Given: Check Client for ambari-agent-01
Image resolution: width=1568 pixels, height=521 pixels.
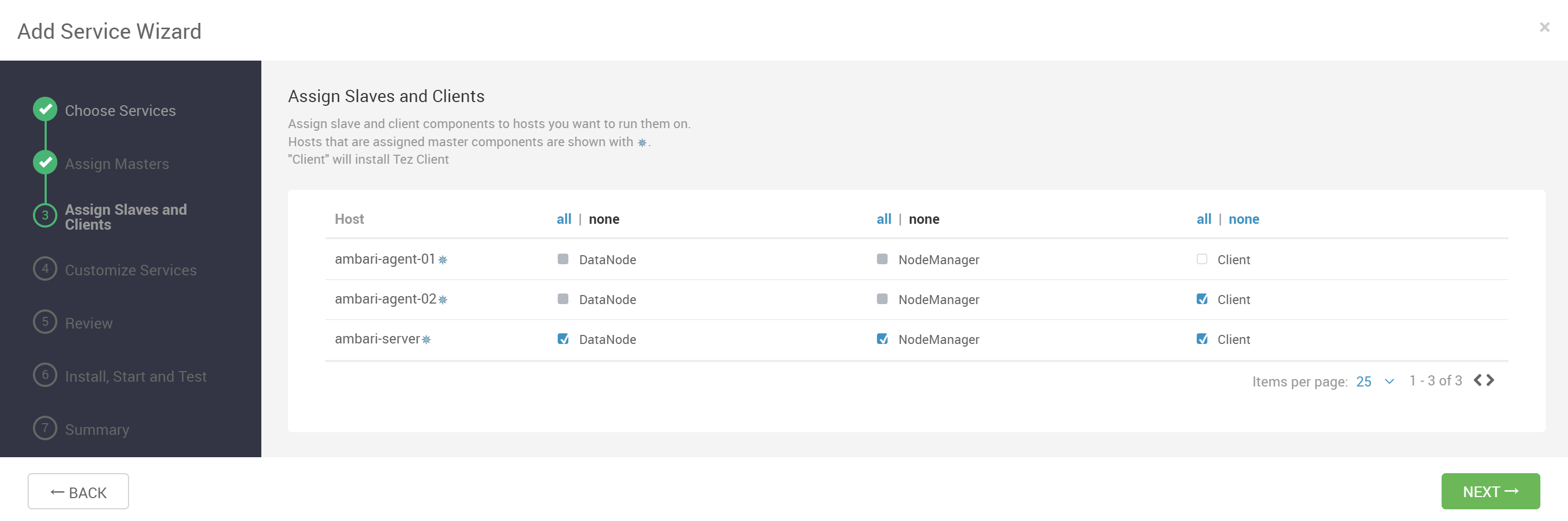Looking at the screenshot, I should [x=1201, y=259].
